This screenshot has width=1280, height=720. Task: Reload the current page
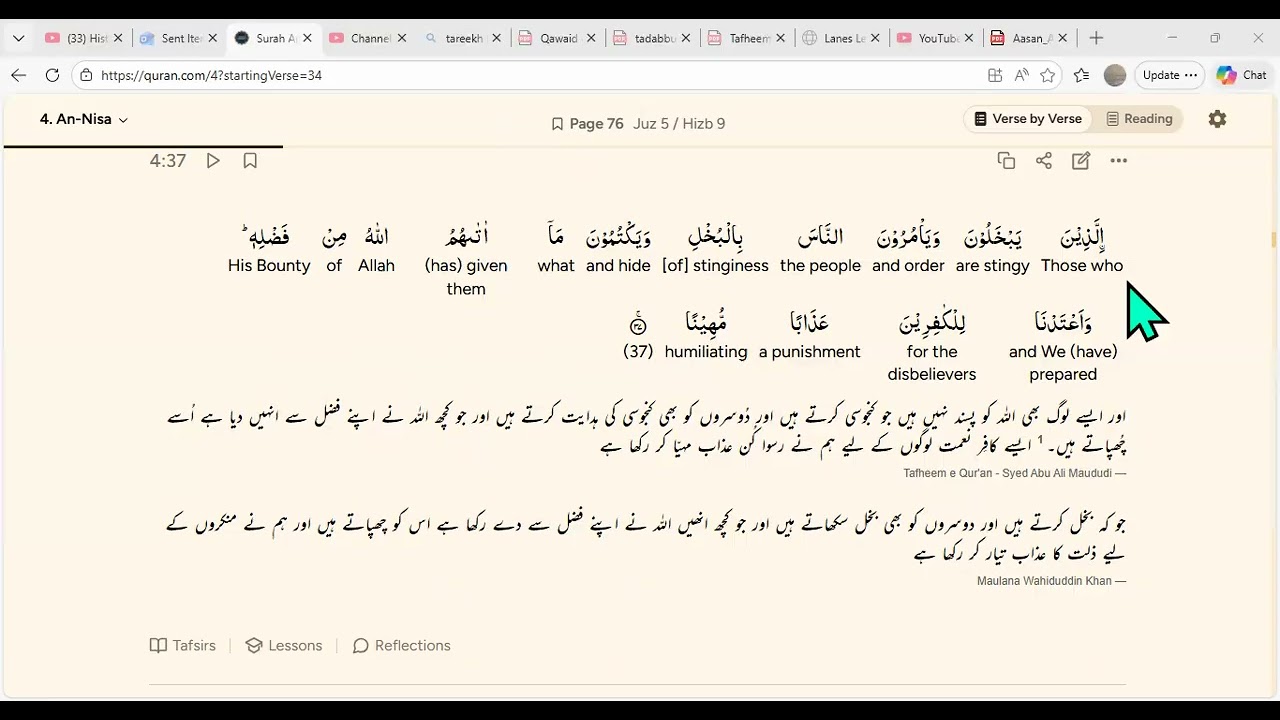[x=52, y=75]
